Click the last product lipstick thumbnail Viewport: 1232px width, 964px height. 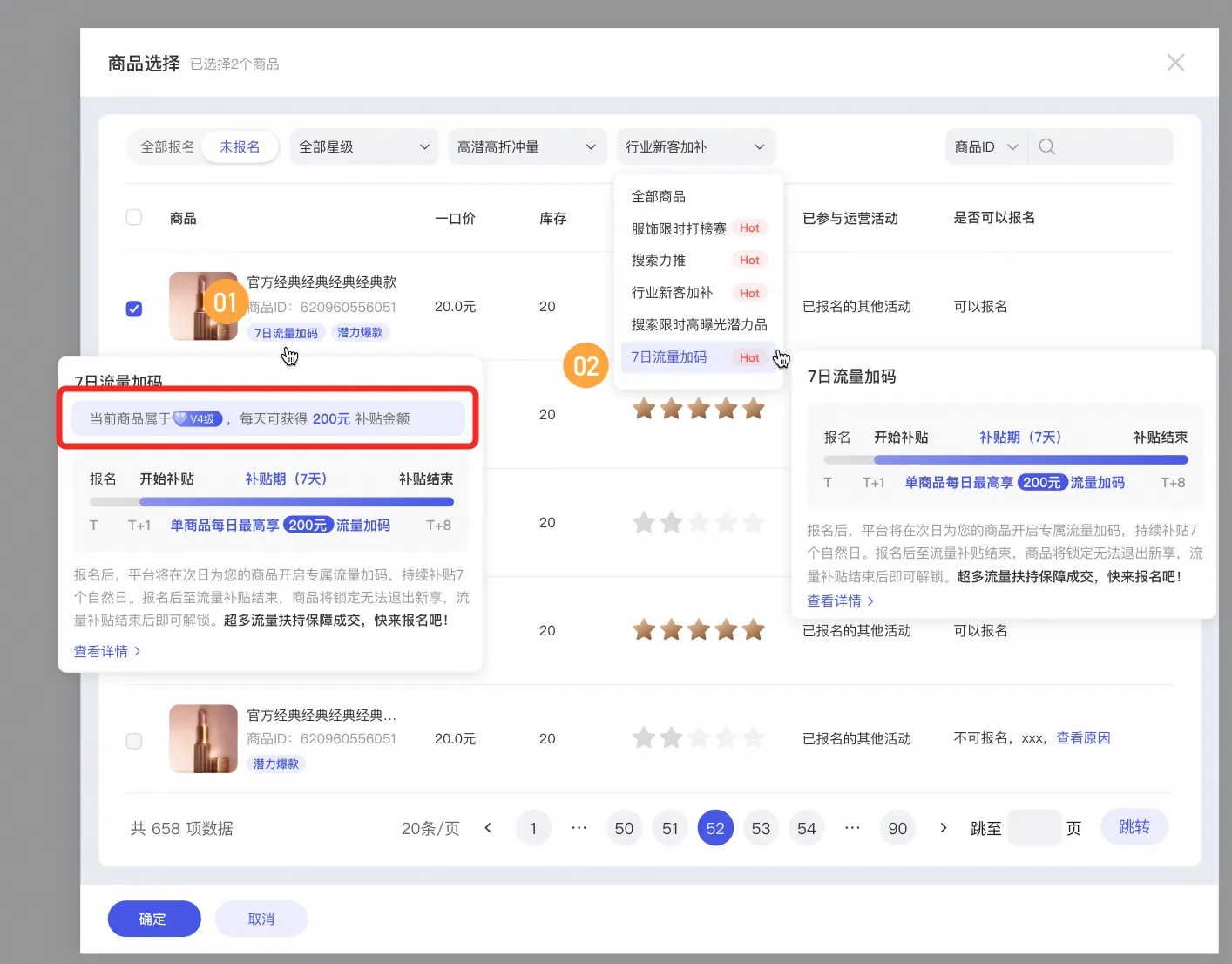point(203,739)
